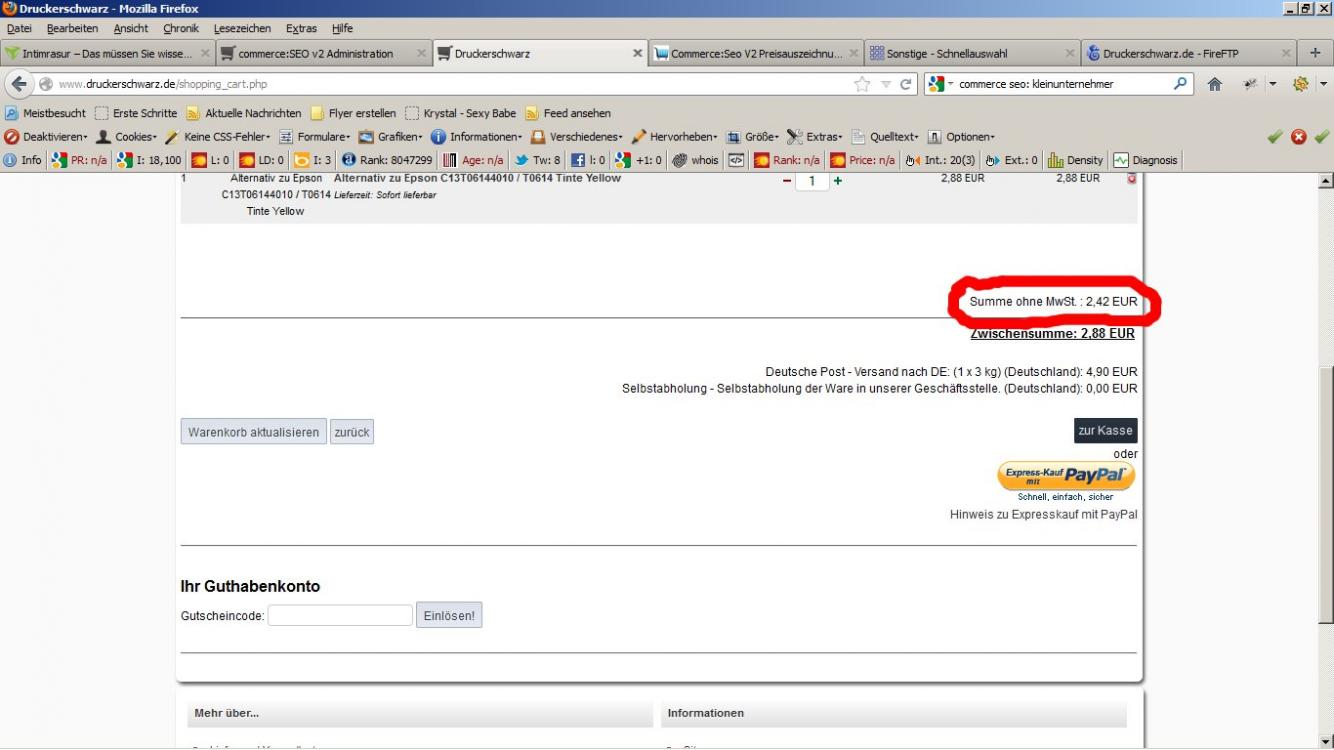Pay using Express-Kauf mit PayPal button

1066,477
